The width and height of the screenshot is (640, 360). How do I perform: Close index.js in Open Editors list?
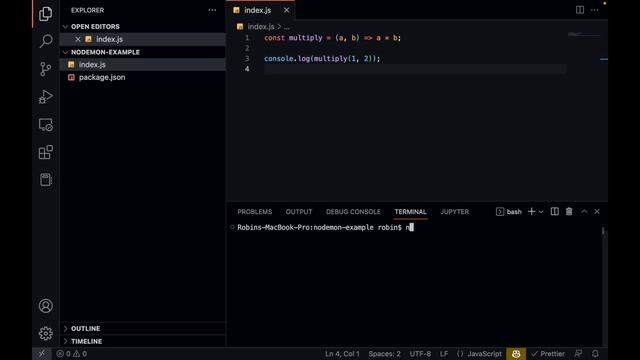[78, 39]
